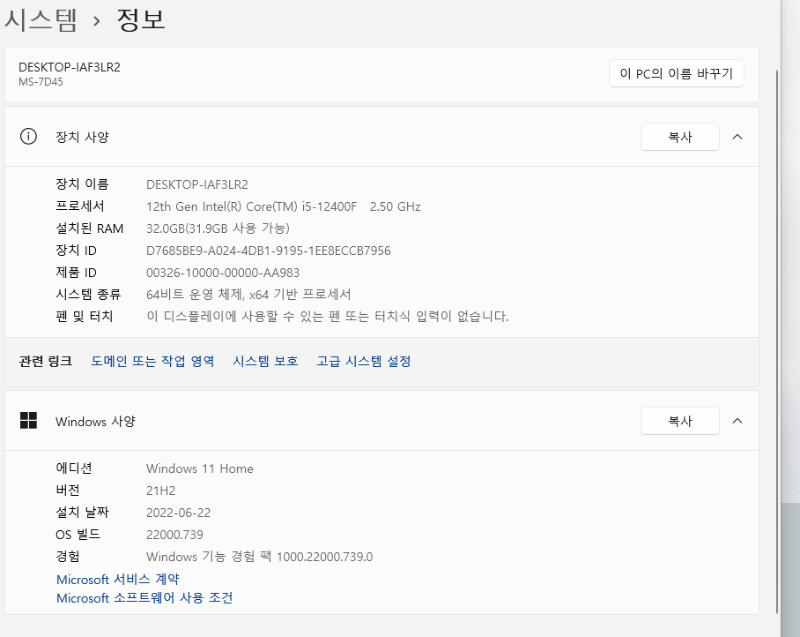The width and height of the screenshot is (800, 637).
Task: Click the OS 빌드 label
Action: 78,534
